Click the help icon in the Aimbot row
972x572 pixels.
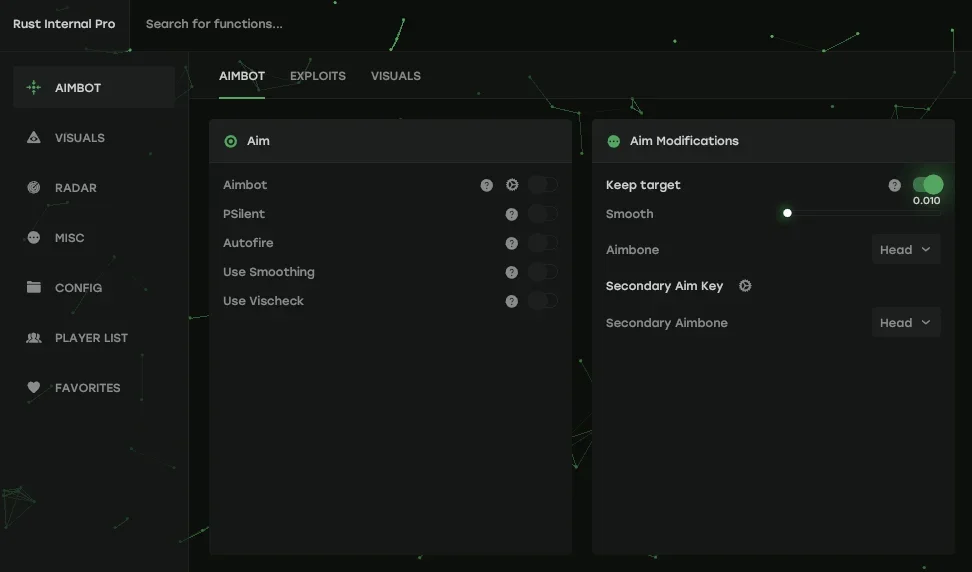click(x=487, y=185)
